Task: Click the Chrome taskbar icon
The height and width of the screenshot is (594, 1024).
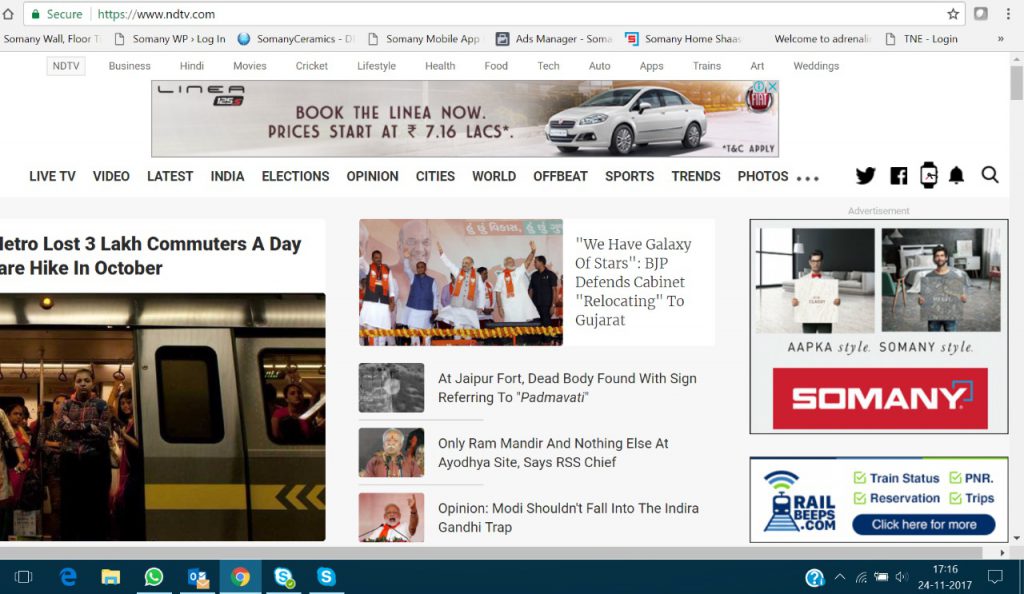Action: click(240, 577)
